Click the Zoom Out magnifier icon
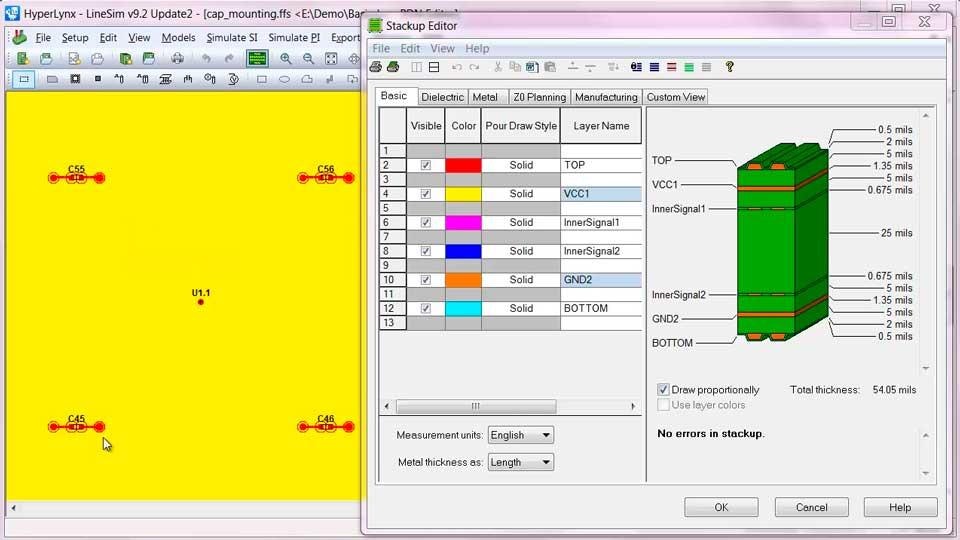This screenshot has width=960, height=540. (x=308, y=59)
